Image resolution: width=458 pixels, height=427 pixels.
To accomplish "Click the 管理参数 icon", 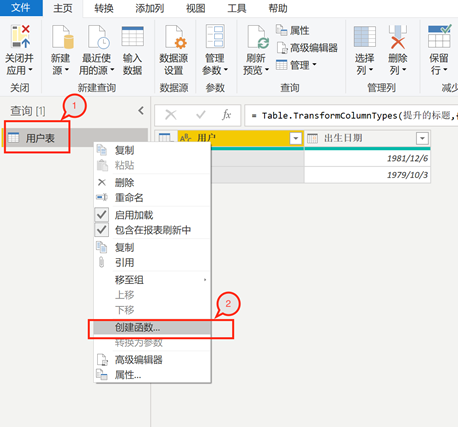I will (215, 36).
